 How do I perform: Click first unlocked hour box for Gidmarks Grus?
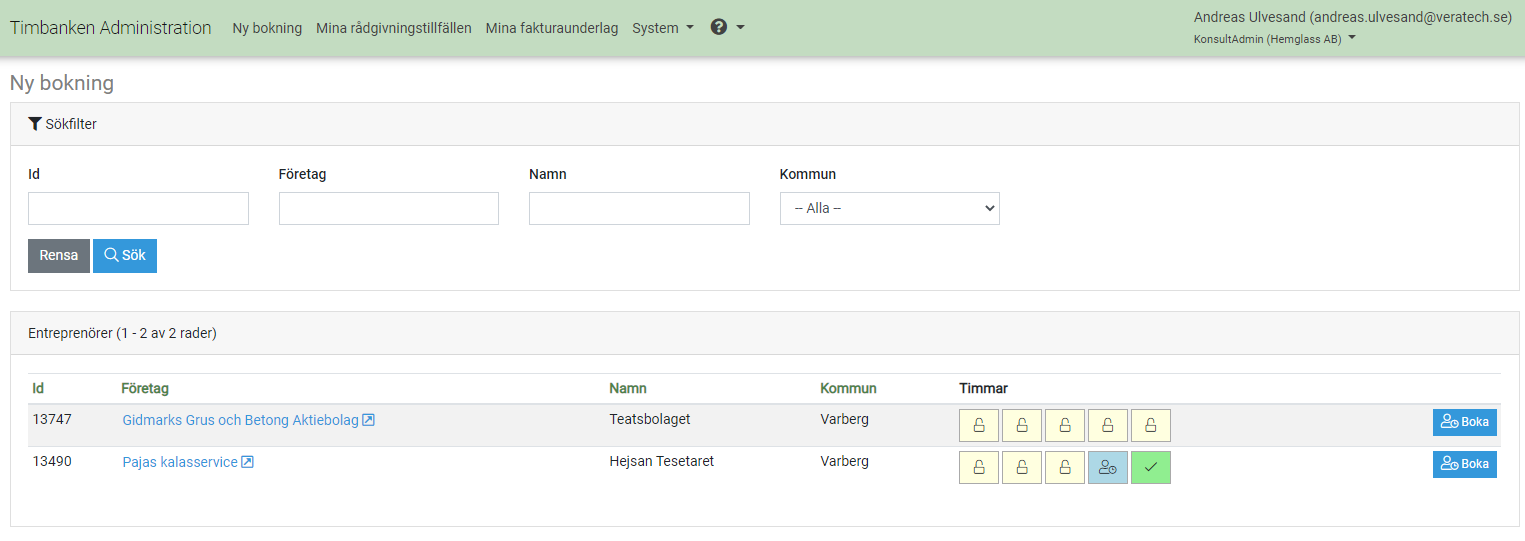point(979,425)
